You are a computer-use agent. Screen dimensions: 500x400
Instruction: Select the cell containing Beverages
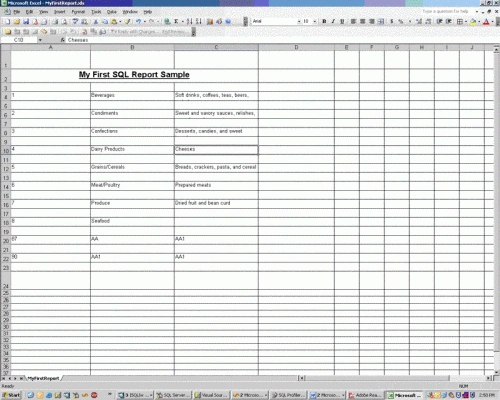point(132,96)
